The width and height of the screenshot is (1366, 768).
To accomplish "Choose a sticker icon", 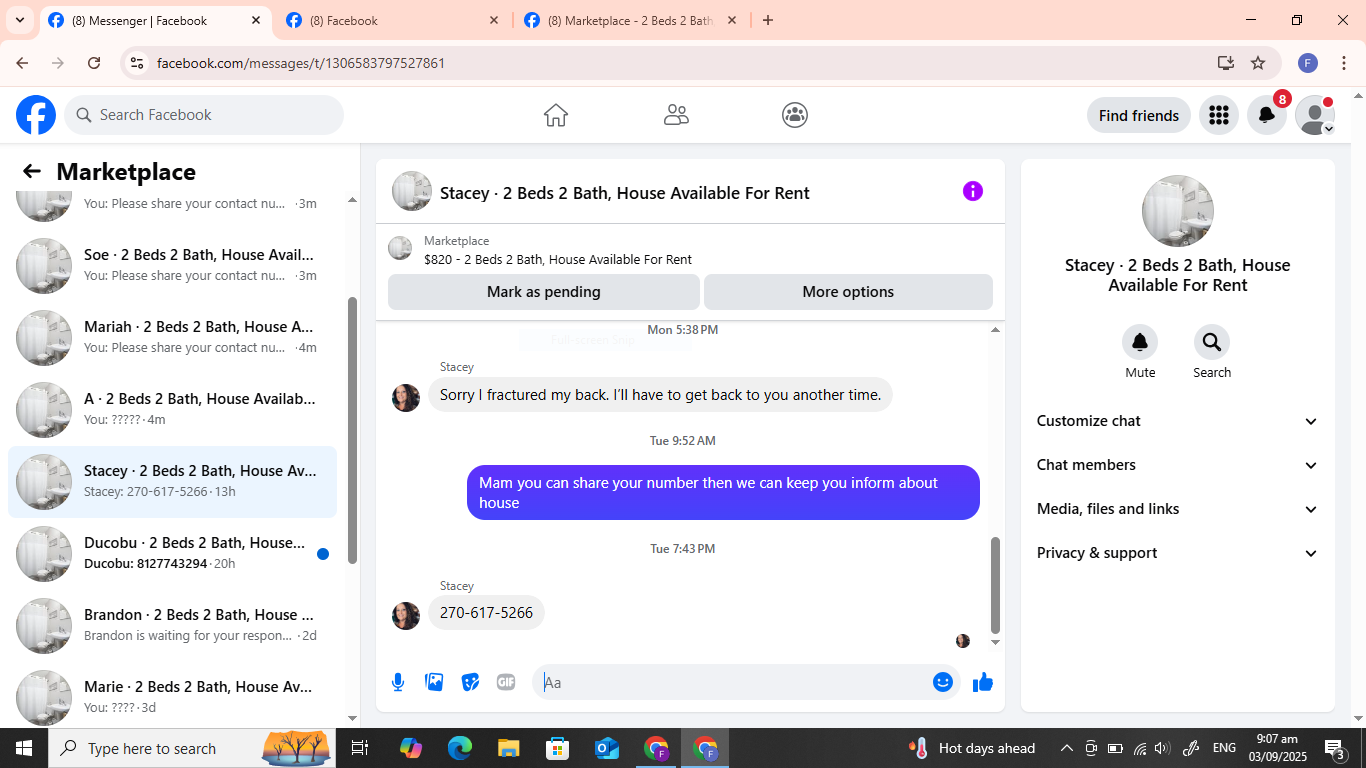I will click(470, 682).
